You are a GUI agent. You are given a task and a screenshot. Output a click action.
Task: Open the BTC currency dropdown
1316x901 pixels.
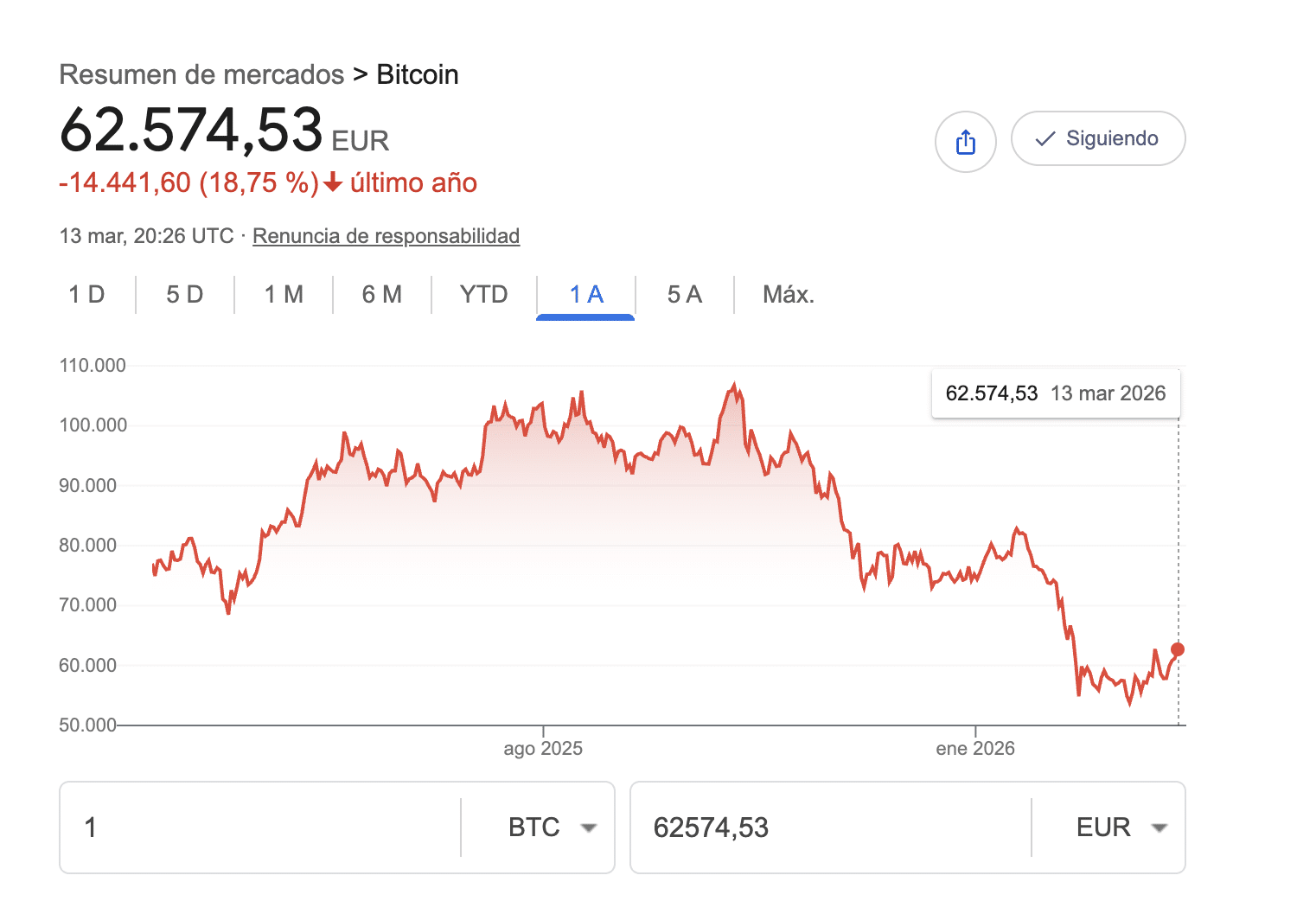553,828
